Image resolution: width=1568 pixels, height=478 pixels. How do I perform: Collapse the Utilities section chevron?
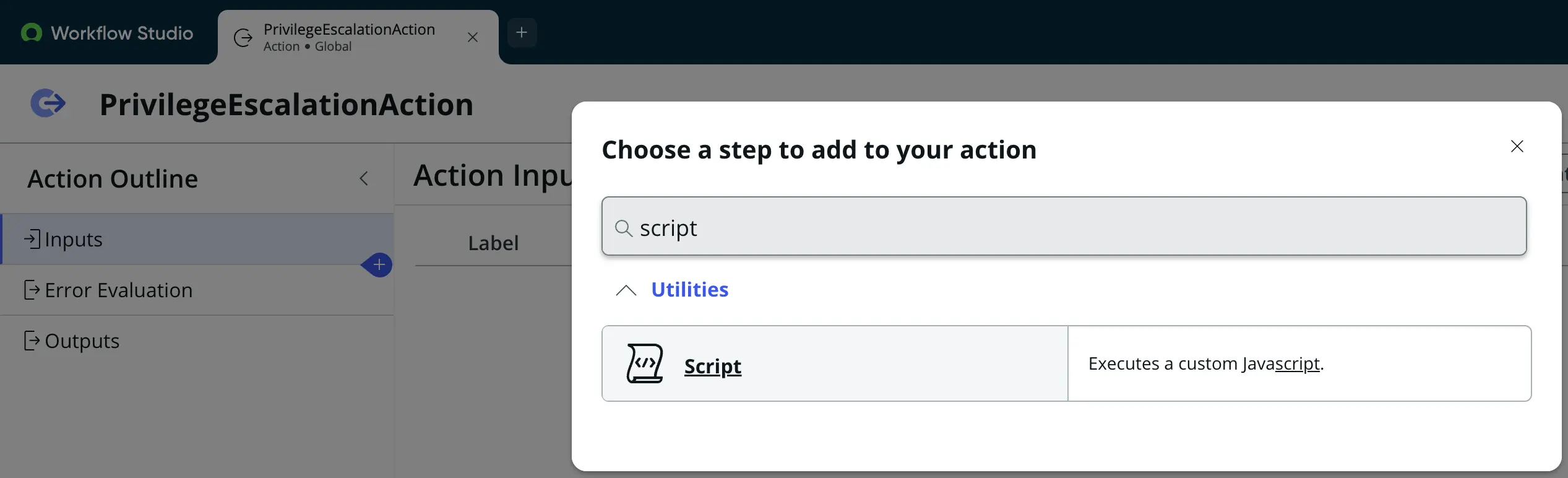point(626,290)
